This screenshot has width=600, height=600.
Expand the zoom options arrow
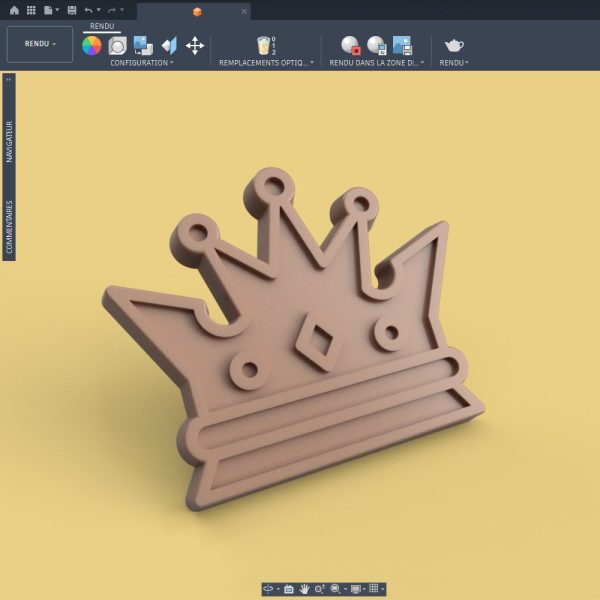point(346,589)
